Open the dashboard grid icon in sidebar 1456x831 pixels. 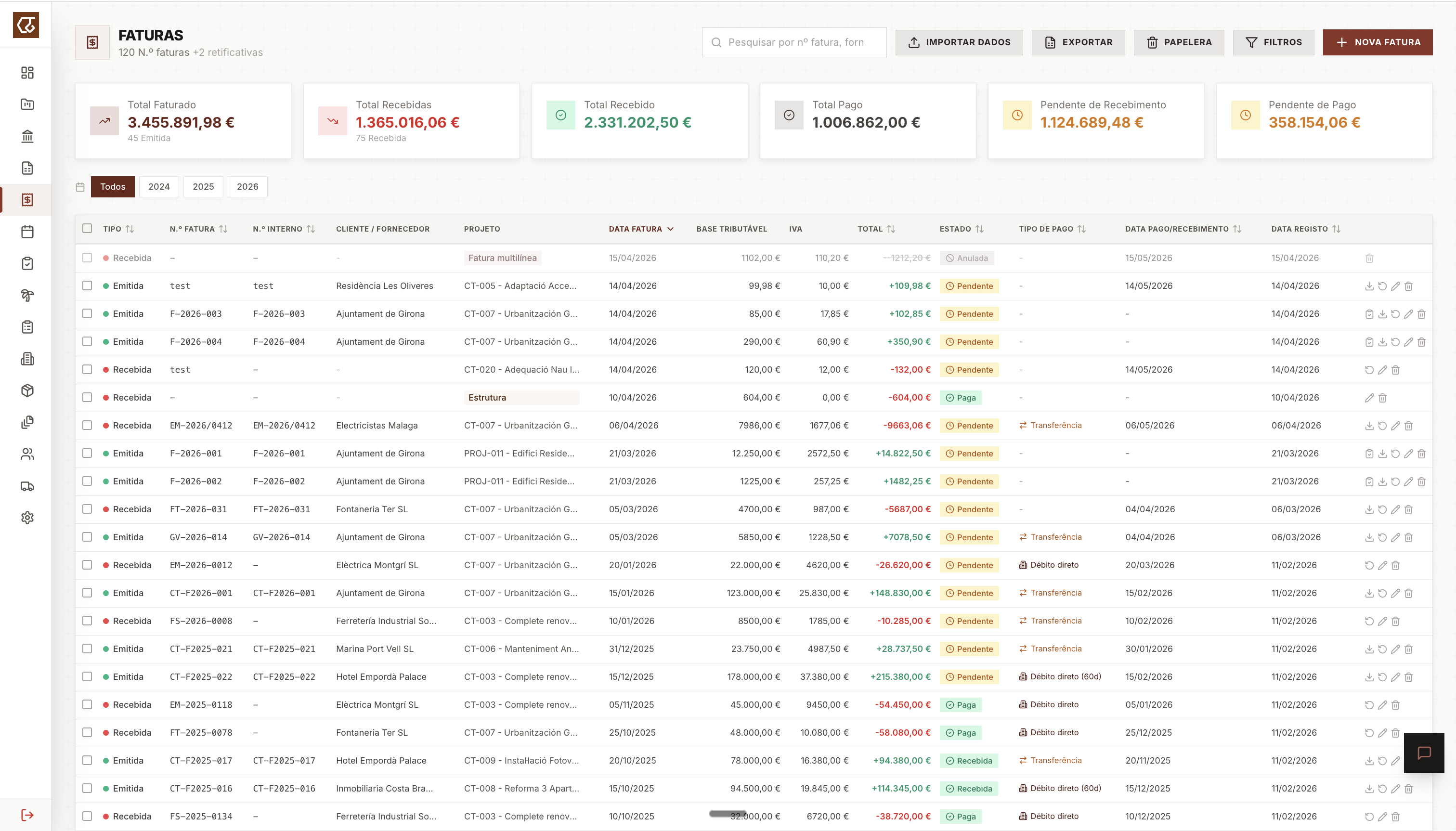27,73
